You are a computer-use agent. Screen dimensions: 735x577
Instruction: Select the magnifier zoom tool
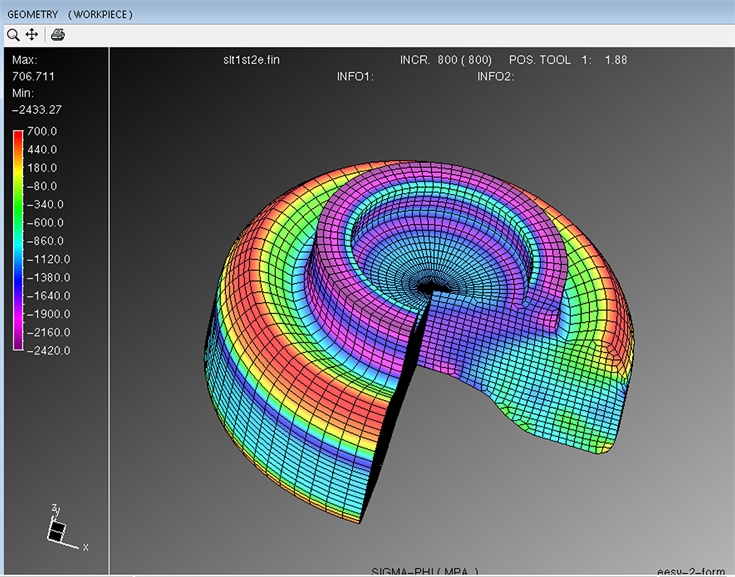click(x=13, y=35)
